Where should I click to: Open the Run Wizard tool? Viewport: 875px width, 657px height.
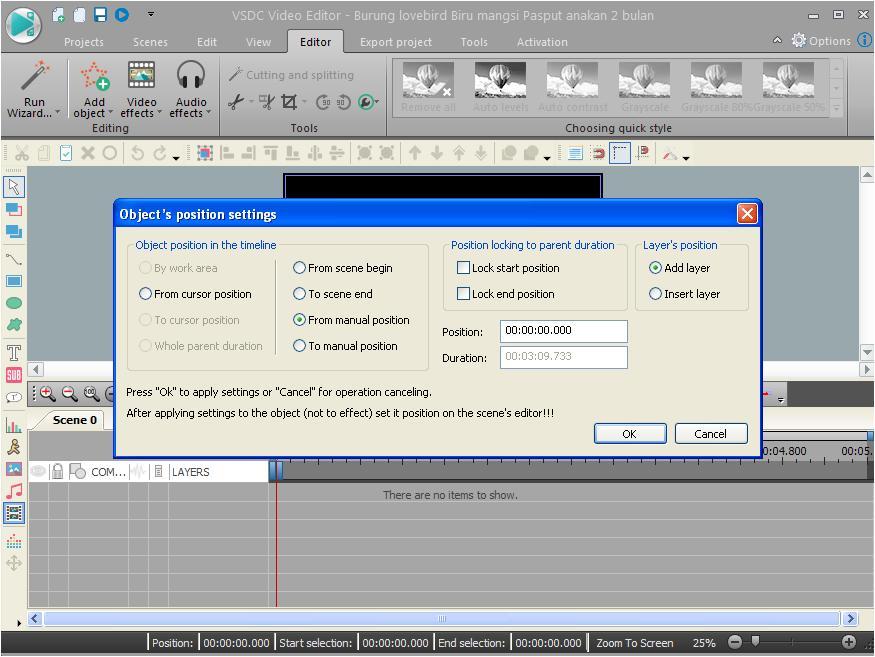(x=33, y=89)
